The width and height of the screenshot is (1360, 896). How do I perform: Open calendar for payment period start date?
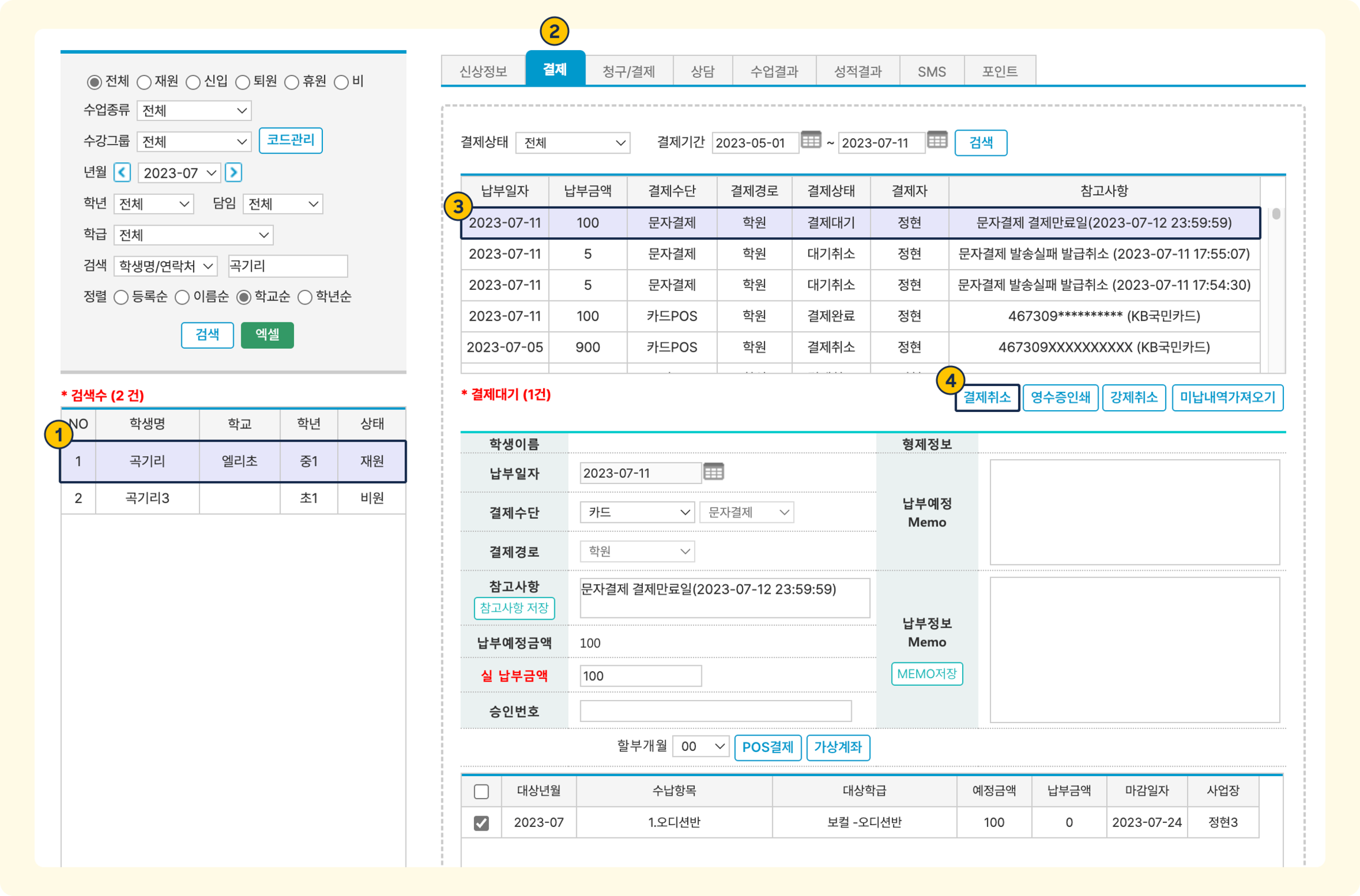point(810,140)
